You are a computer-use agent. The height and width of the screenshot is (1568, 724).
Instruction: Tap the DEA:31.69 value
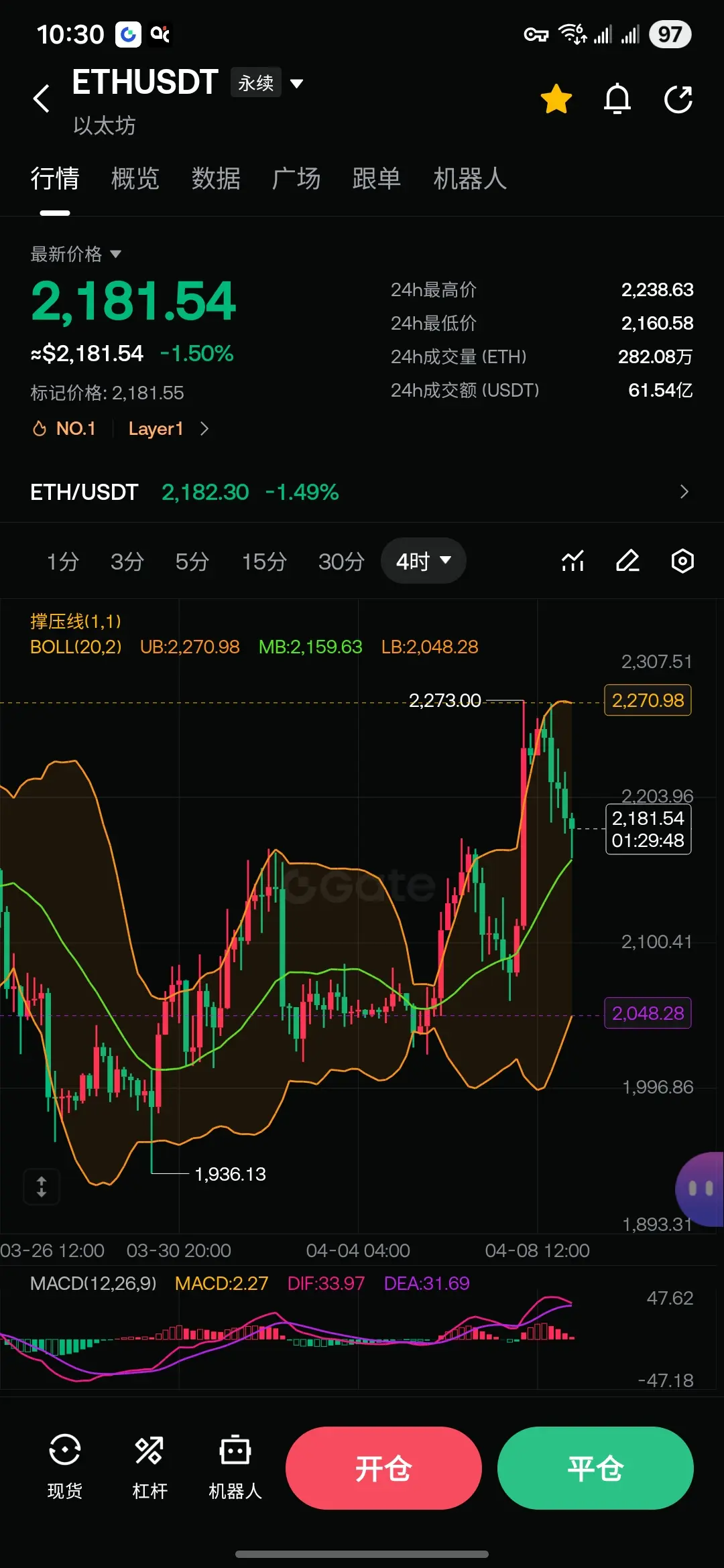point(426,1283)
